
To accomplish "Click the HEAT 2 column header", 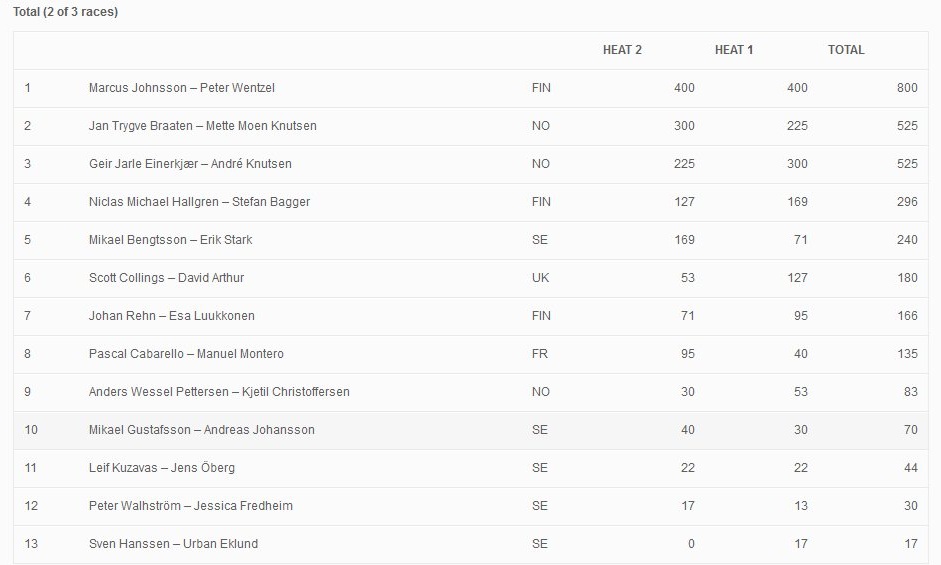I will 622,50.
